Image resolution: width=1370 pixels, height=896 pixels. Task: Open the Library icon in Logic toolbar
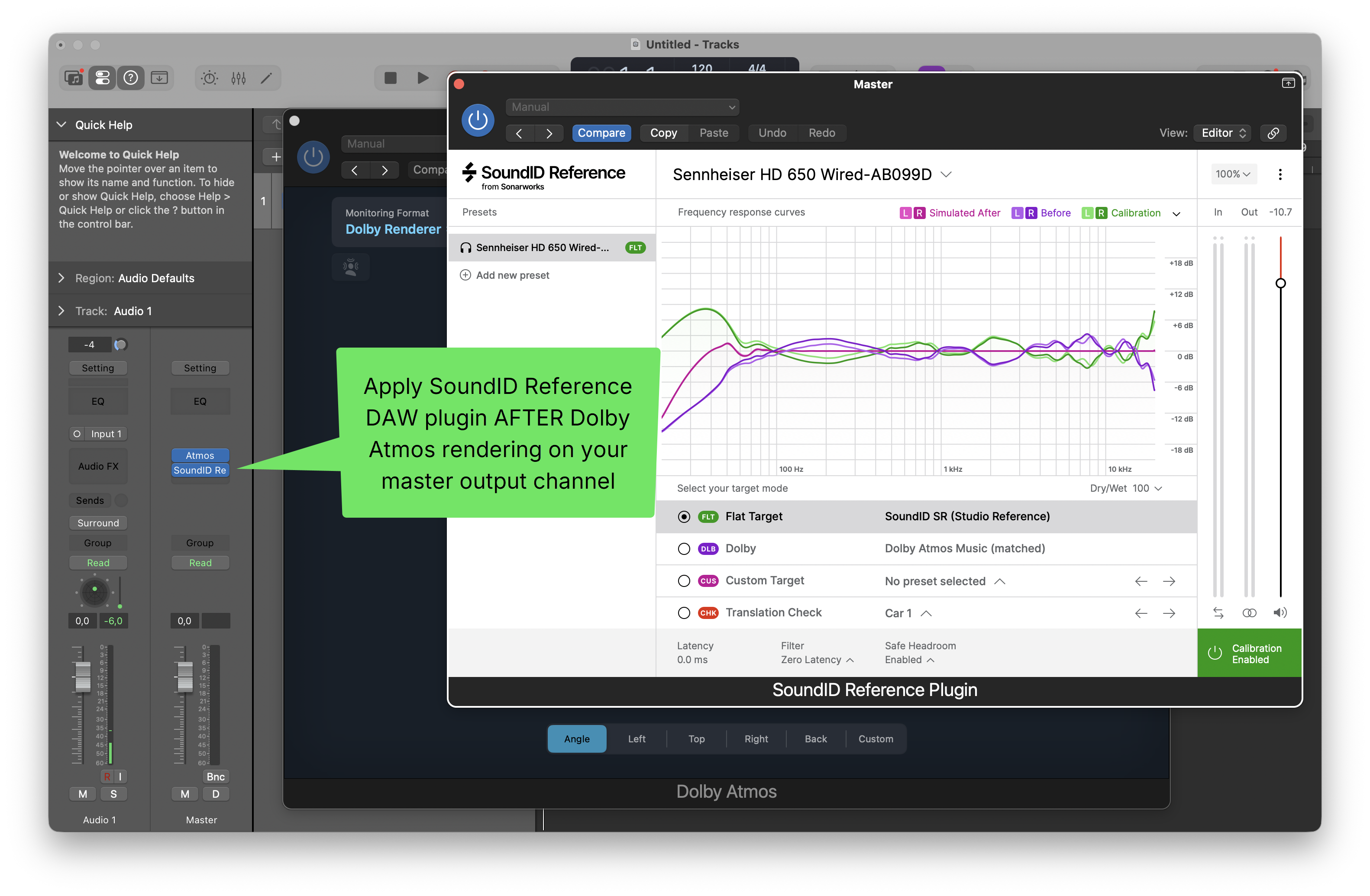(74, 77)
